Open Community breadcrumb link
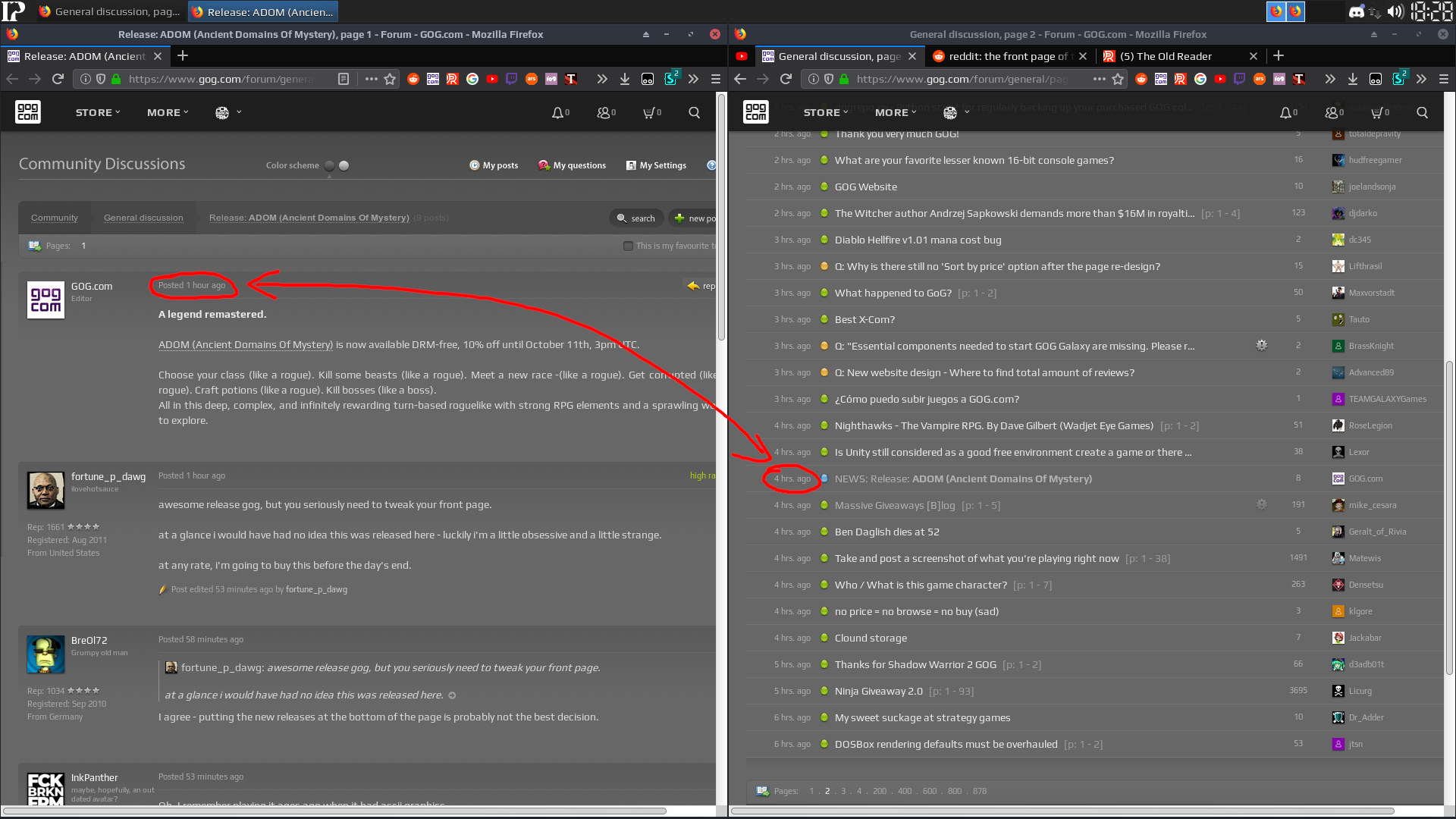This screenshot has width=1456, height=819. (x=55, y=218)
